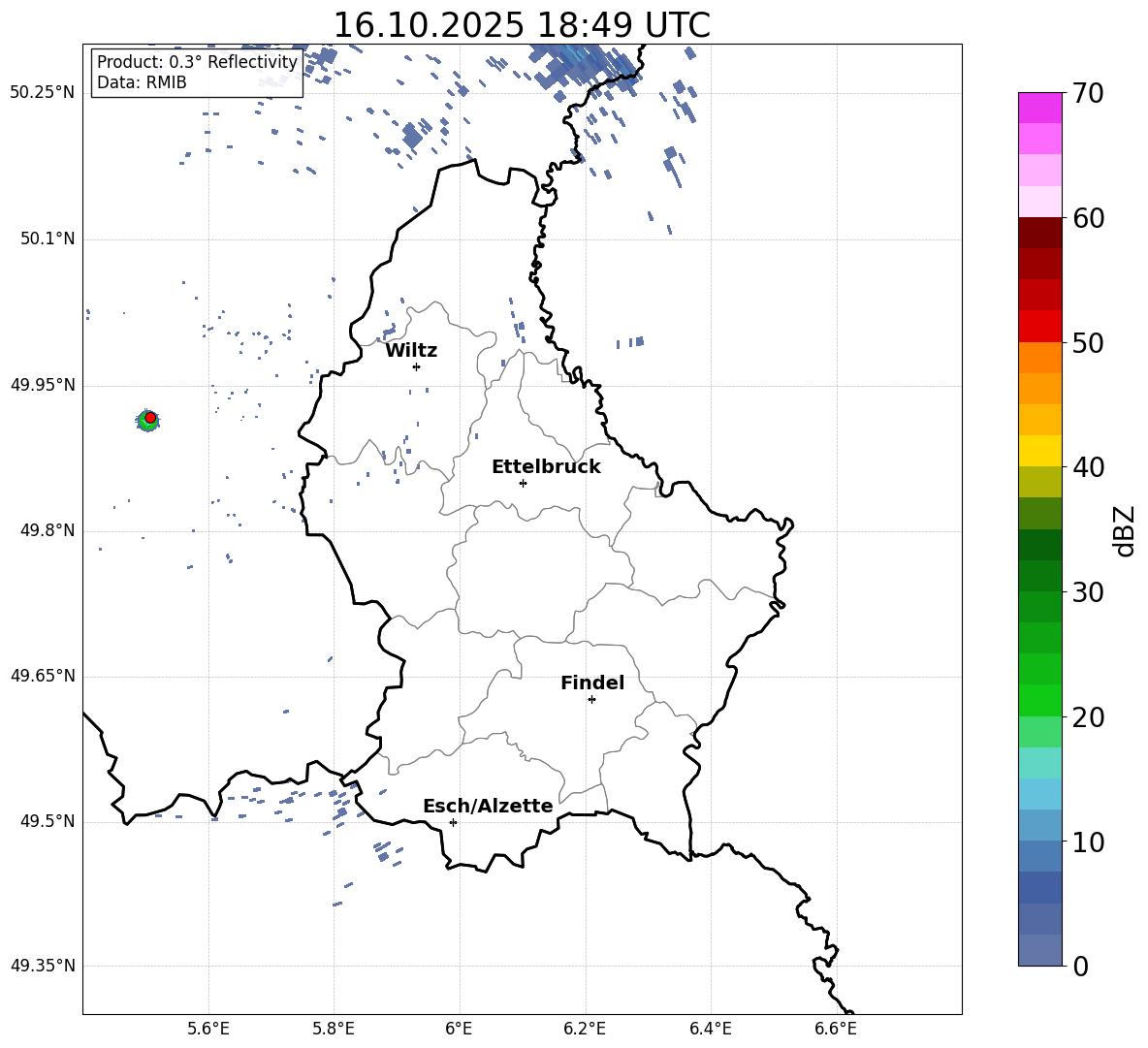Click the 6.4°E longitude label

[x=711, y=1029]
